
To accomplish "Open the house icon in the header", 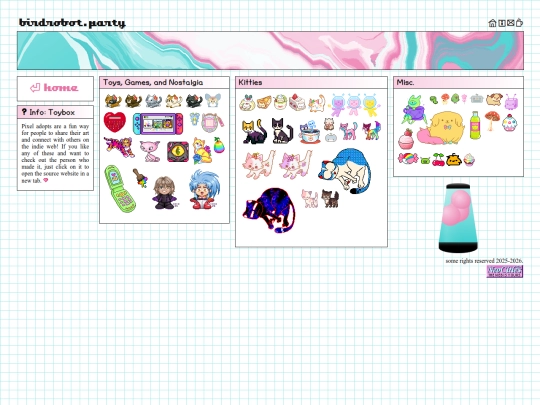I will 492,23.
